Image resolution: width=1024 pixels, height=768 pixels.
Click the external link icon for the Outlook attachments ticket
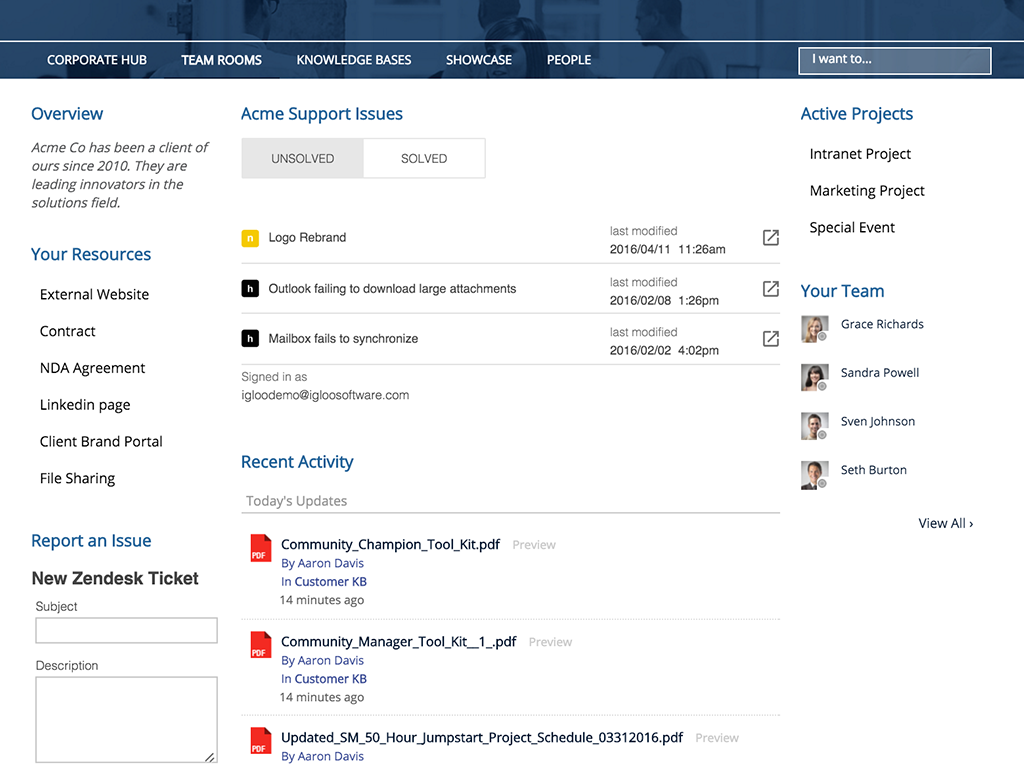[x=770, y=288]
